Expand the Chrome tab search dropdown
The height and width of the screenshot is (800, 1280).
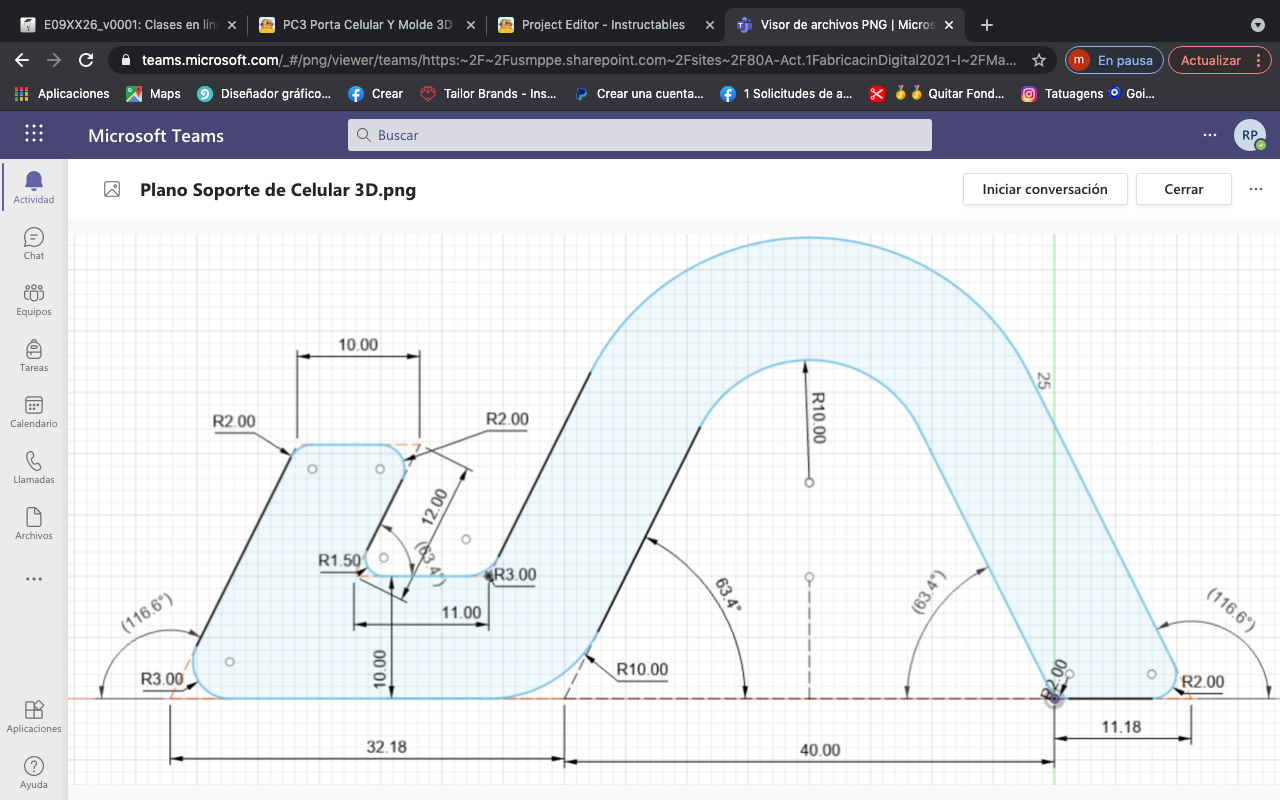pyautogui.click(x=1257, y=25)
